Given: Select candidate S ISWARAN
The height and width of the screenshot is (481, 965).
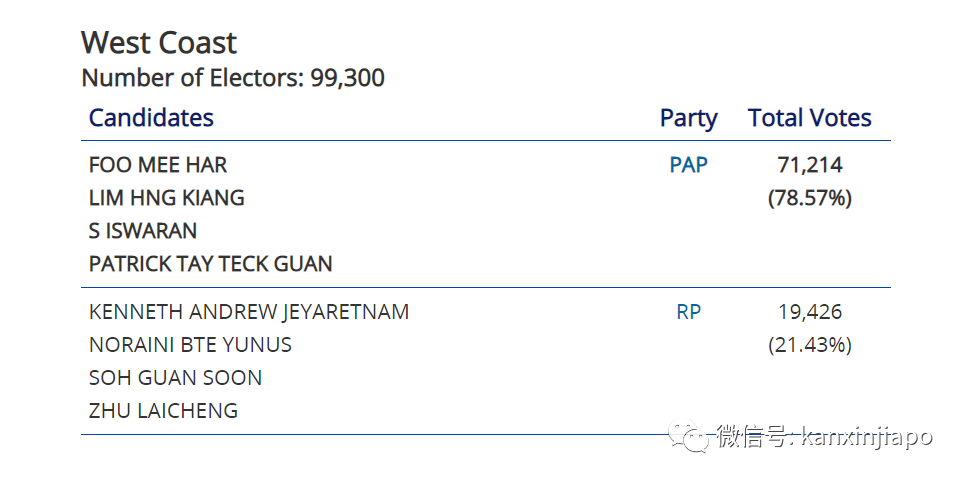Looking at the screenshot, I should pyautogui.click(x=143, y=231).
